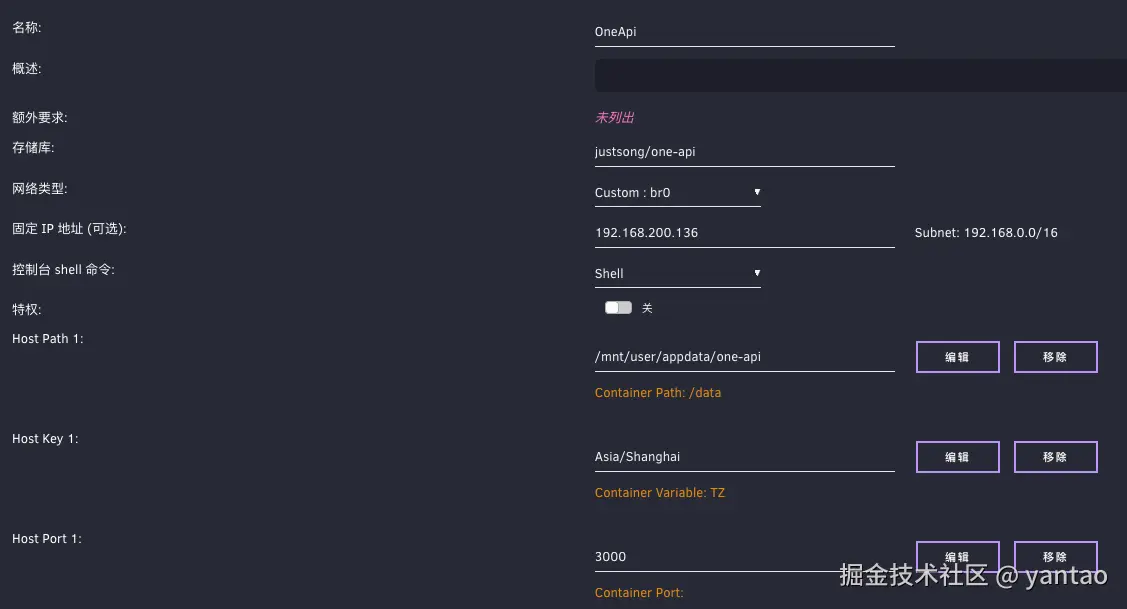Click the Host Port 1 field showing 3000
This screenshot has width=1127, height=609.
pos(743,557)
